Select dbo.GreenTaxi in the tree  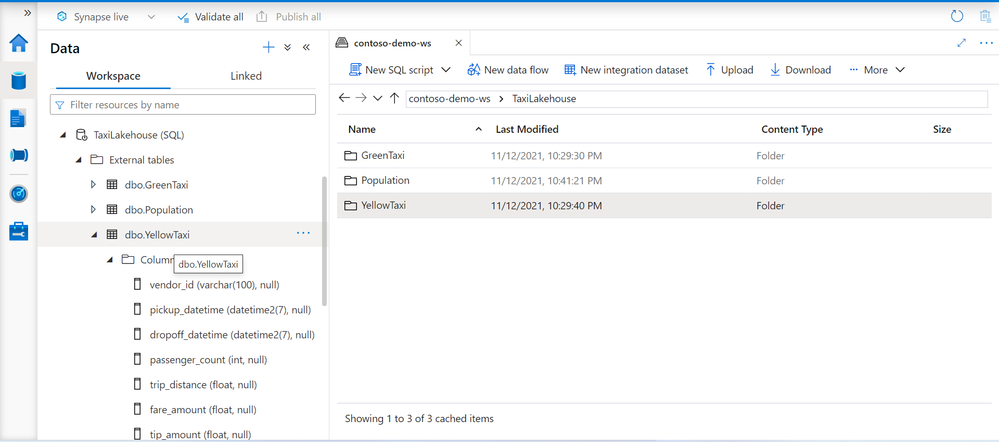pyautogui.click(x=157, y=185)
